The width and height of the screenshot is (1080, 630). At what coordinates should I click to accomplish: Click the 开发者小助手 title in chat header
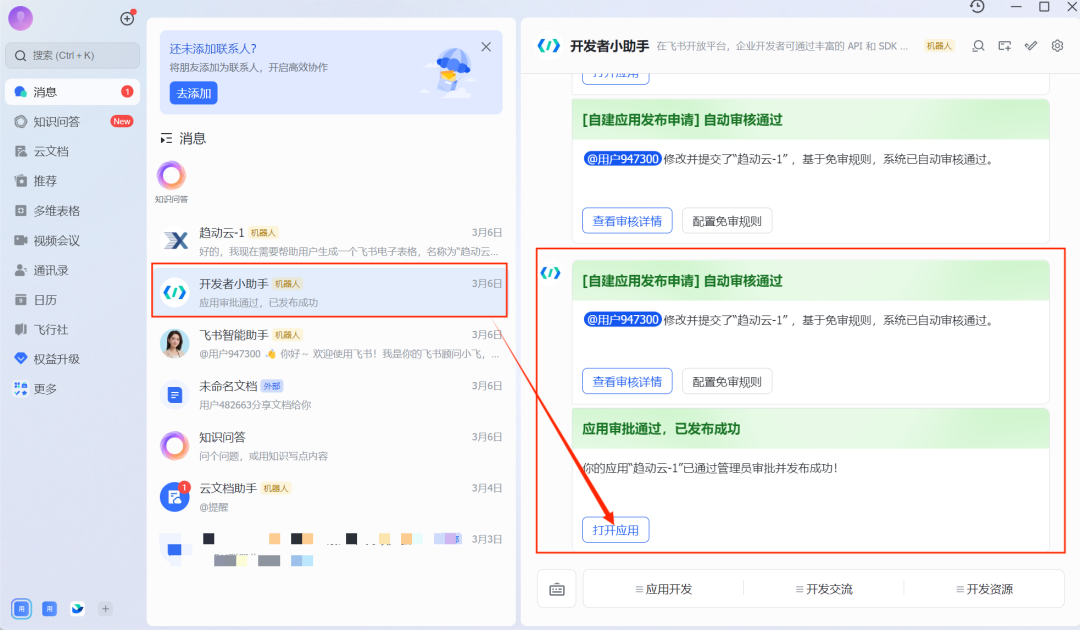tap(610, 46)
